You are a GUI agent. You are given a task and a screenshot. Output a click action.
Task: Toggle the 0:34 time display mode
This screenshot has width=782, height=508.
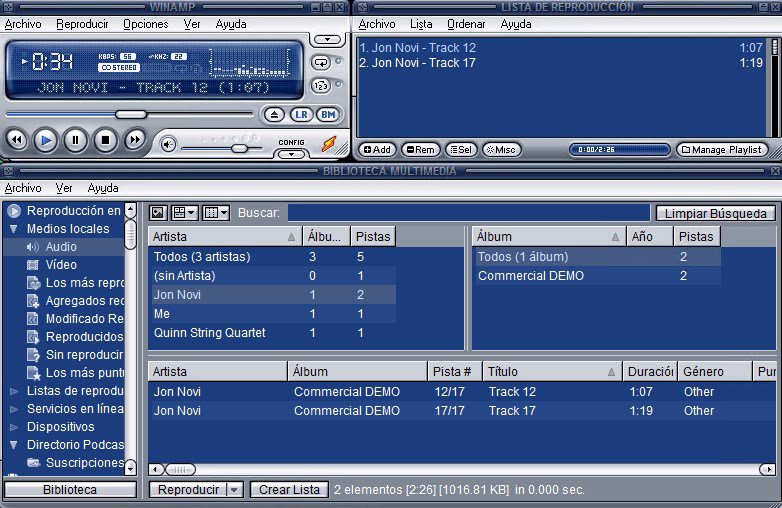coord(52,62)
